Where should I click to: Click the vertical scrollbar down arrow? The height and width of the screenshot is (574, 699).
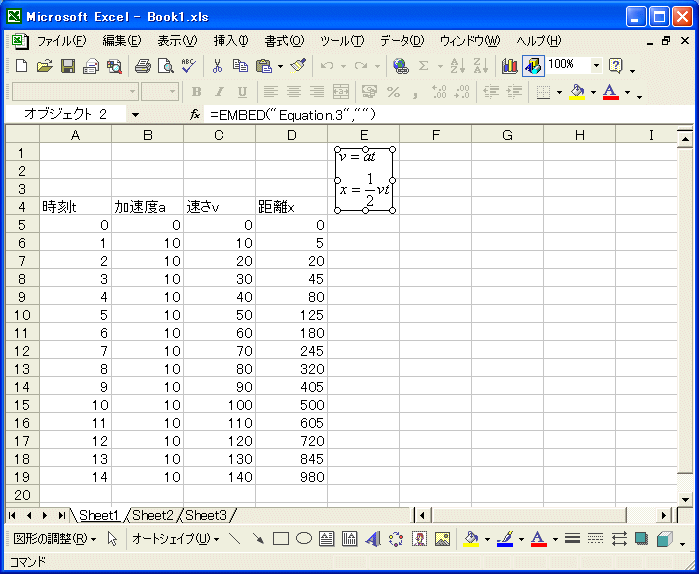coord(685,498)
